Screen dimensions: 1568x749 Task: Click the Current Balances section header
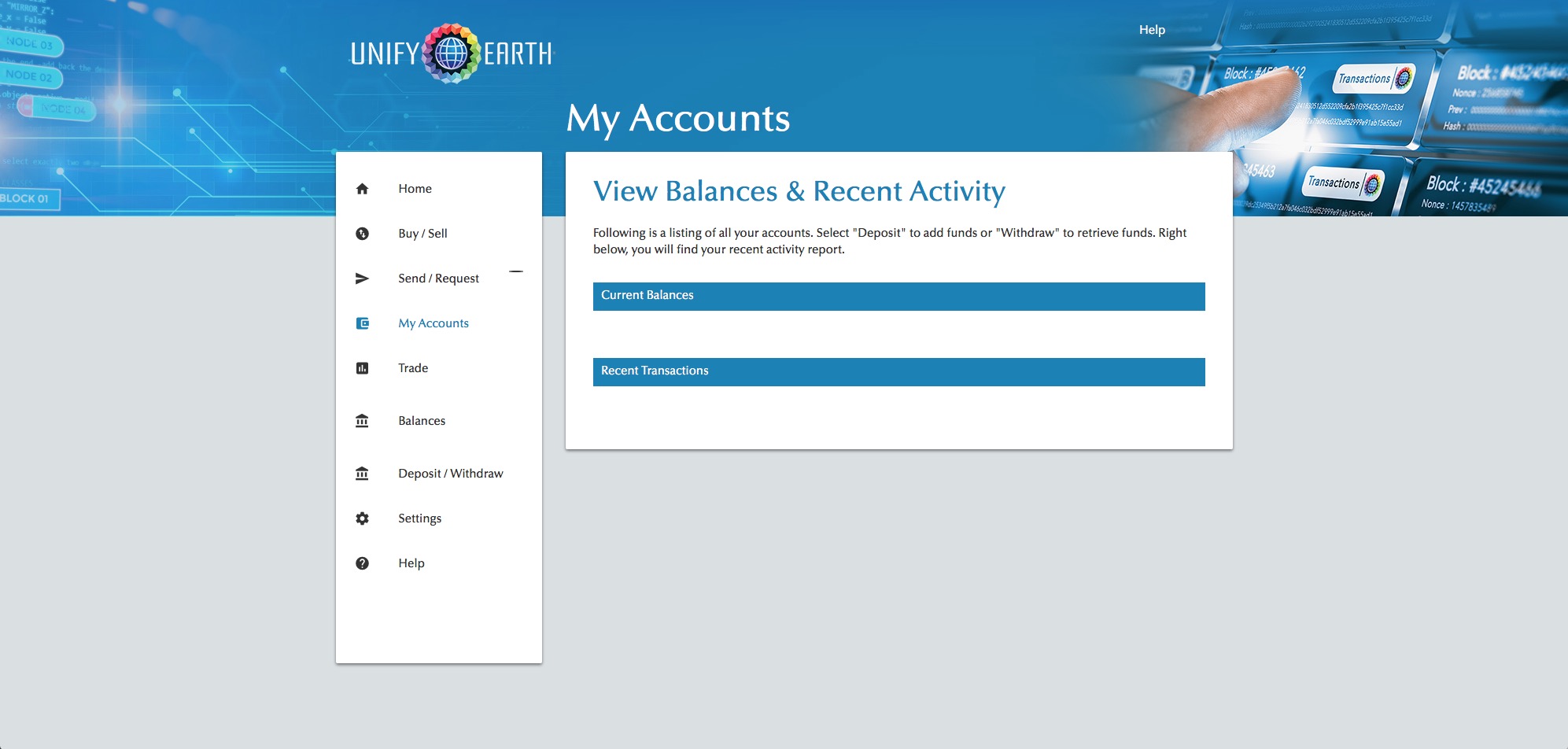coord(898,297)
